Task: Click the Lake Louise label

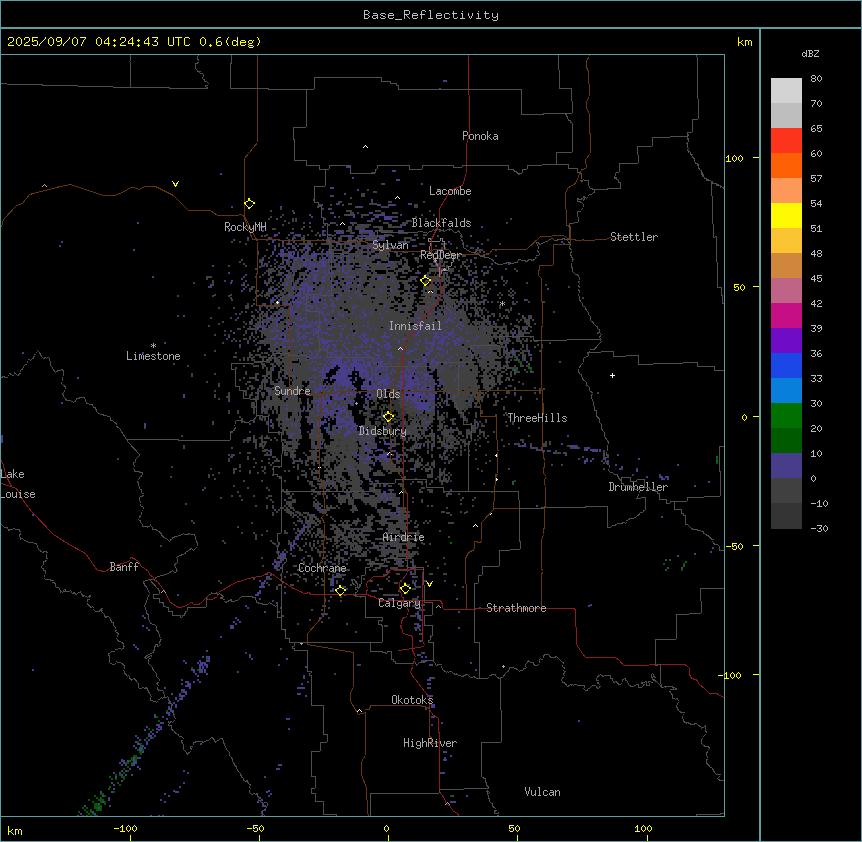Action: pyautogui.click(x=18, y=484)
